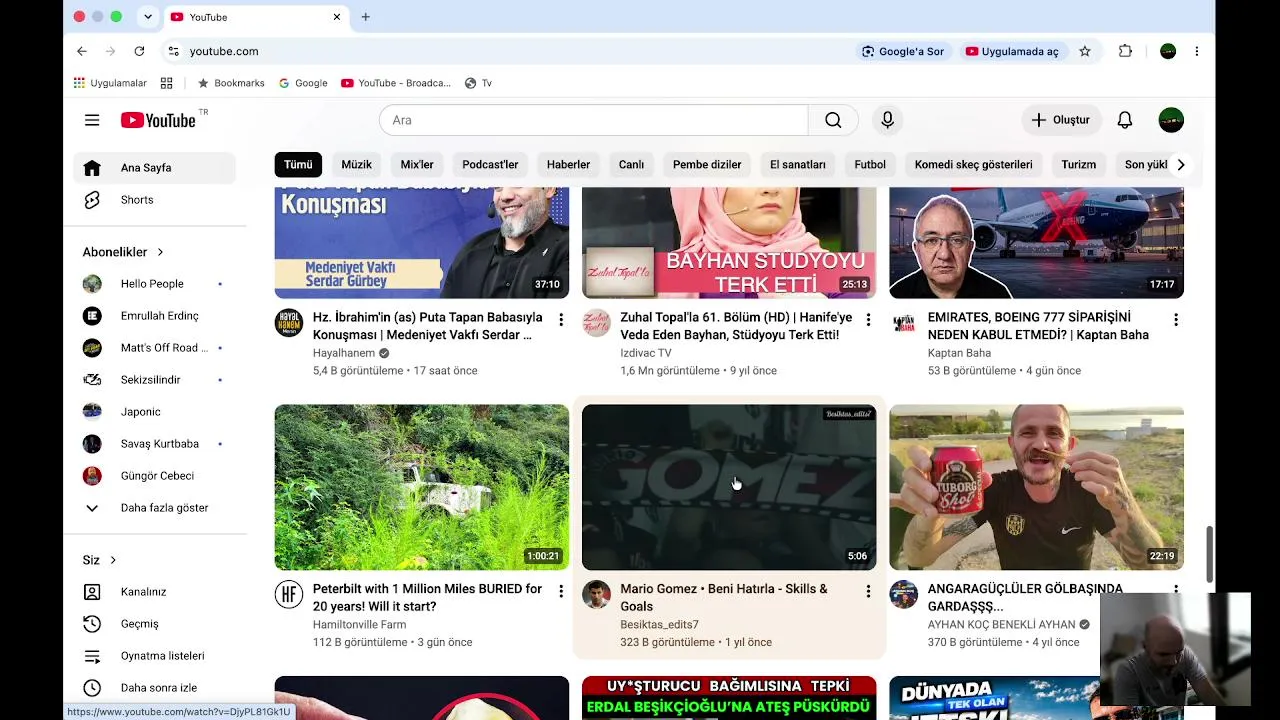Expand Daha fazla göster subscriptions
Image resolution: width=1280 pixels, height=720 pixels.
pos(154,508)
